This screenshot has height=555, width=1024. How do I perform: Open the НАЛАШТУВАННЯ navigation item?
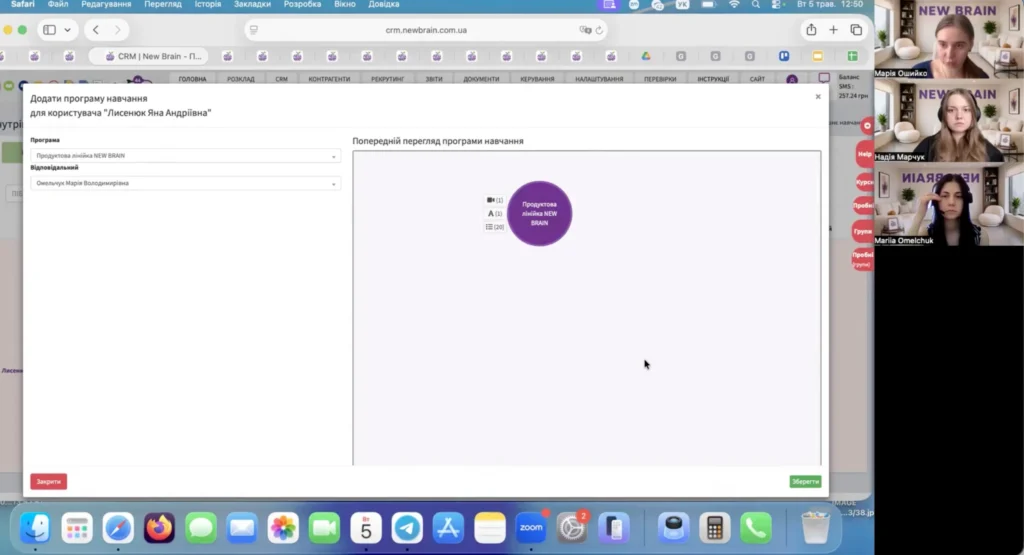599,79
